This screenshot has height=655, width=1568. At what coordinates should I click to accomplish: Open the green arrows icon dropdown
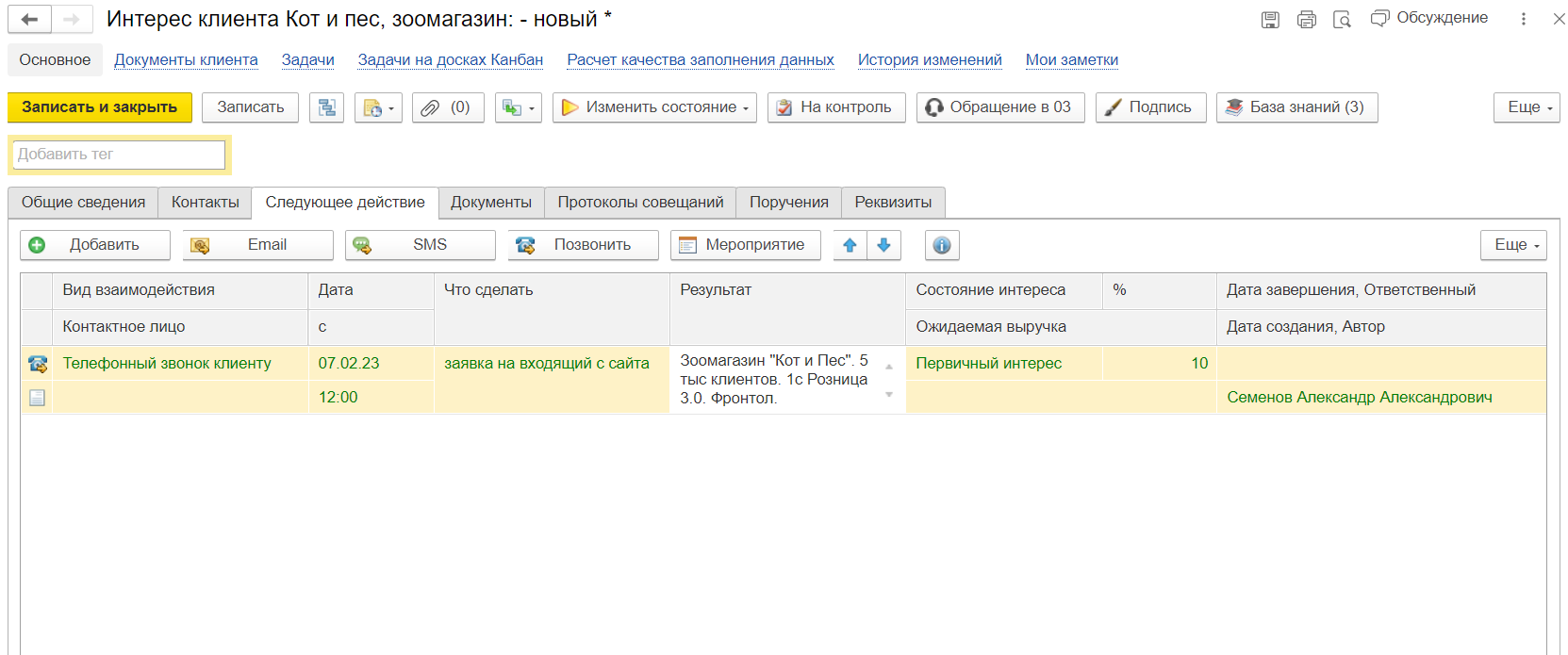click(x=518, y=107)
